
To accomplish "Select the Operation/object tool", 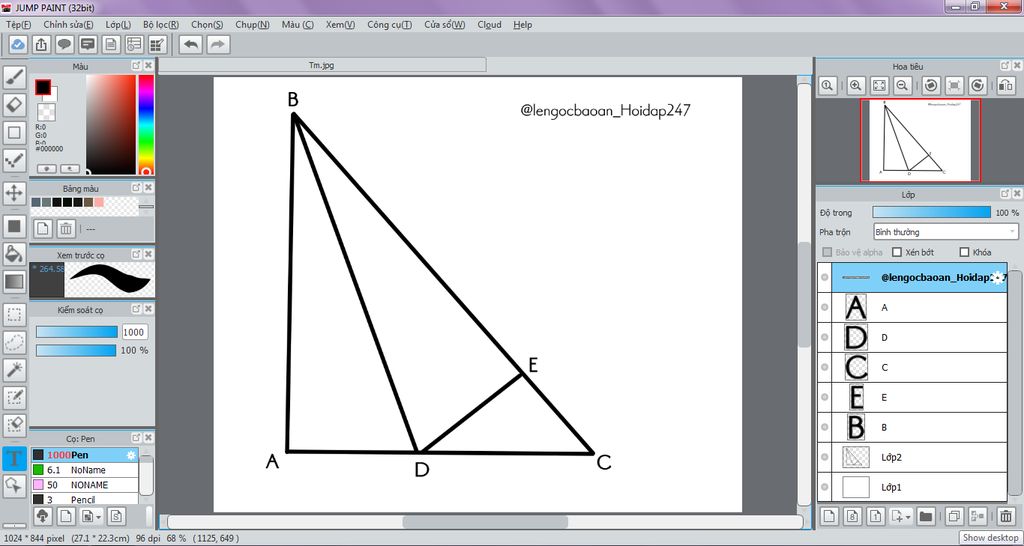I will point(14,485).
